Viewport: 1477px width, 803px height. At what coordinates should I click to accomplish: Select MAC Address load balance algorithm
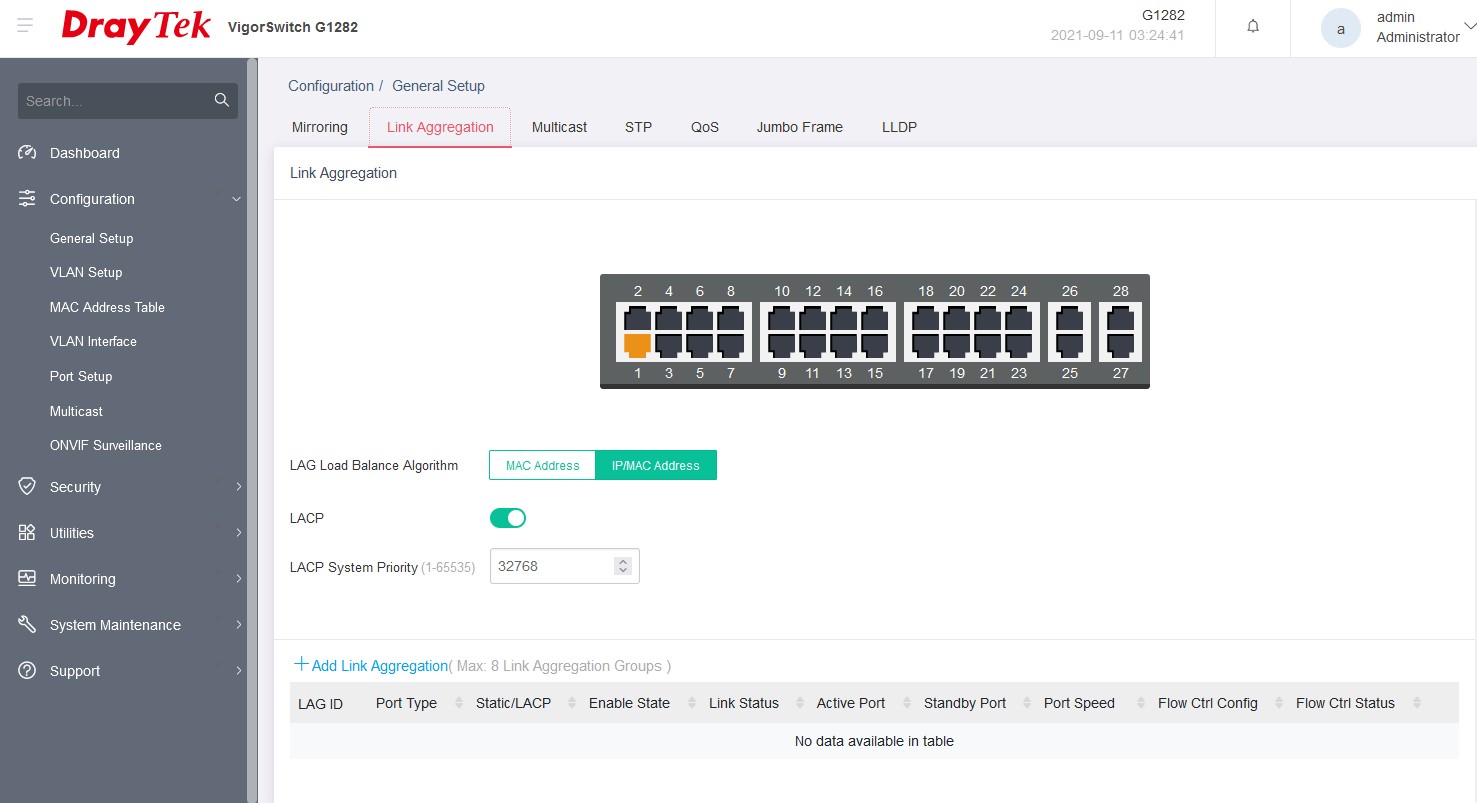(x=542, y=465)
